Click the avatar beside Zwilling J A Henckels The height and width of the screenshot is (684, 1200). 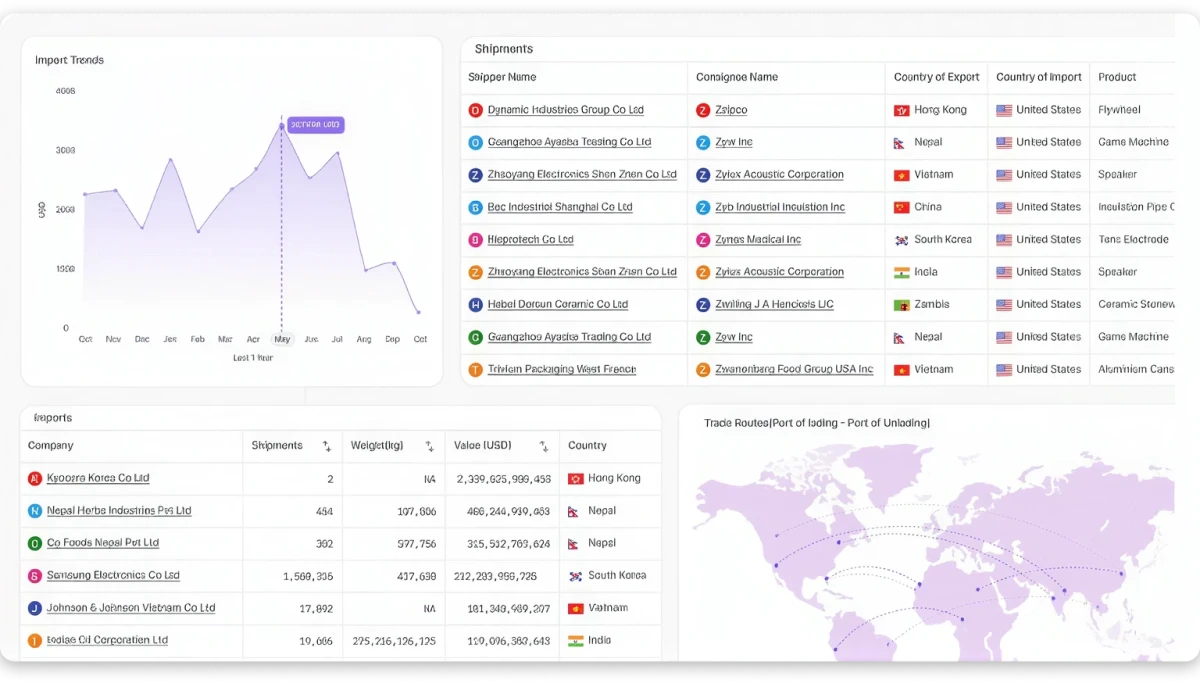(704, 305)
